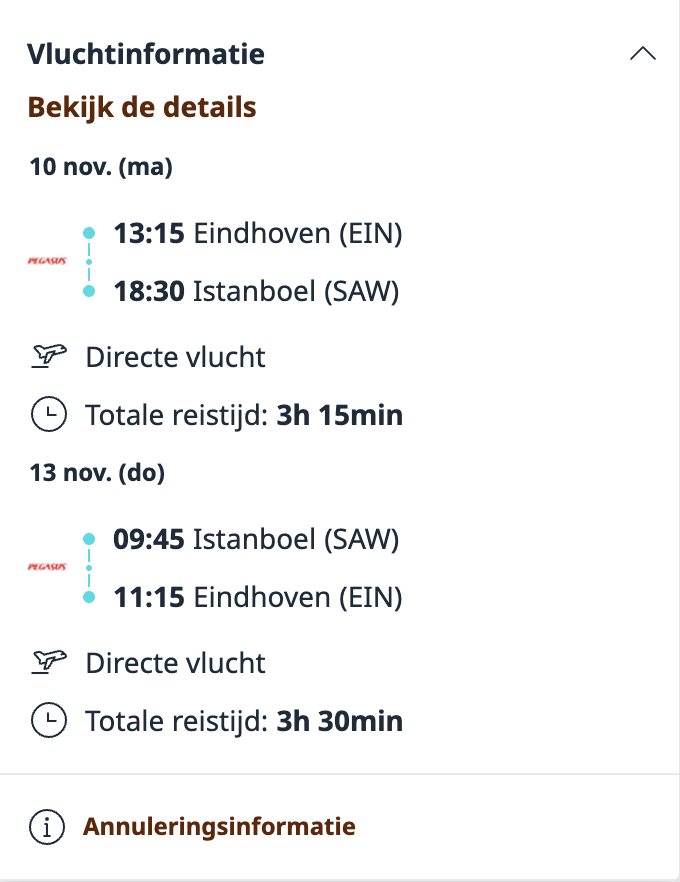680x882 pixels.
Task: Click the 10 nov. (ma) date label
Action: 101,167
